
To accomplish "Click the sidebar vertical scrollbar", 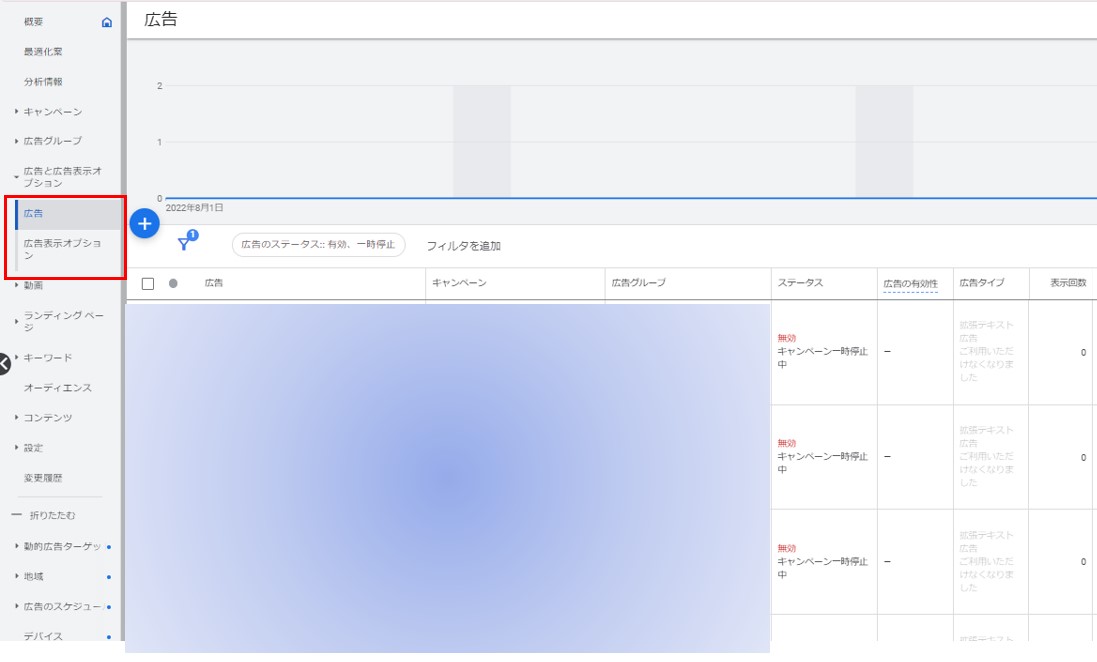I will coord(123,322).
